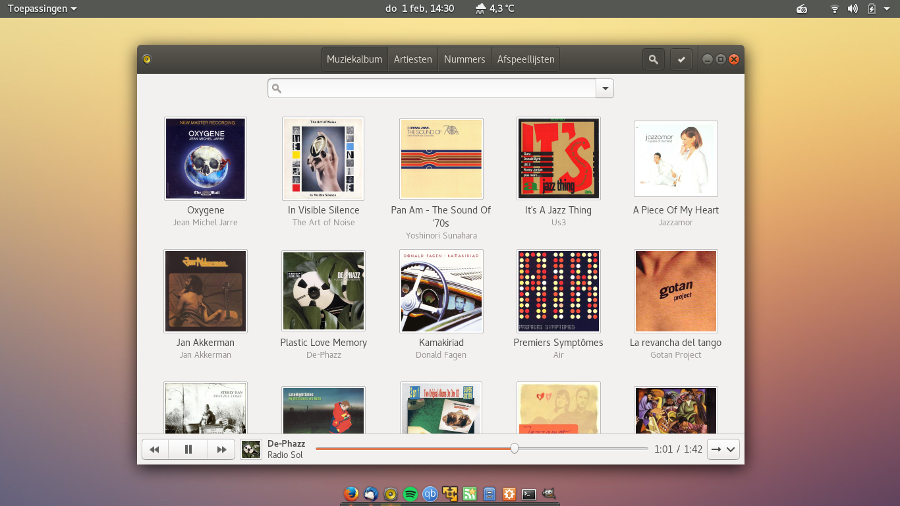The height and width of the screenshot is (506, 900).
Task: Pause the current song
Action: (188, 449)
